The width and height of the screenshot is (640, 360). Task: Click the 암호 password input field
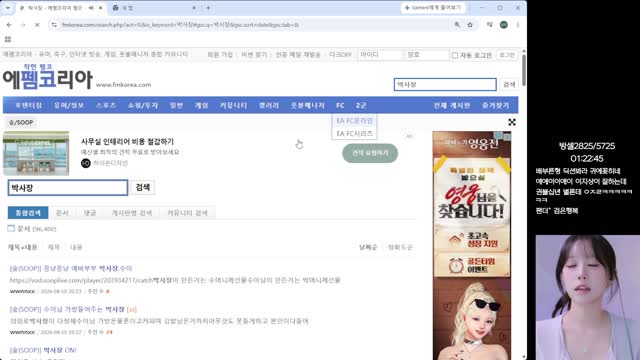pyautogui.click(x=427, y=55)
